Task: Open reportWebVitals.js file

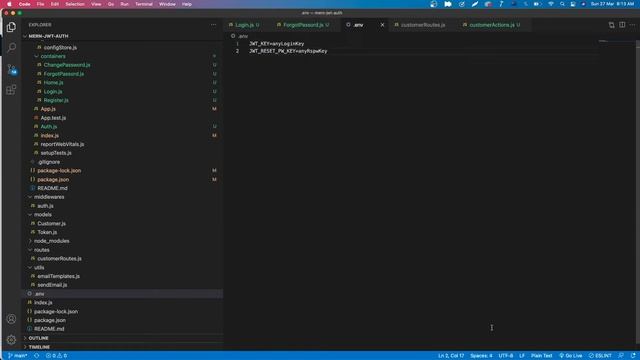Action: tap(62, 144)
